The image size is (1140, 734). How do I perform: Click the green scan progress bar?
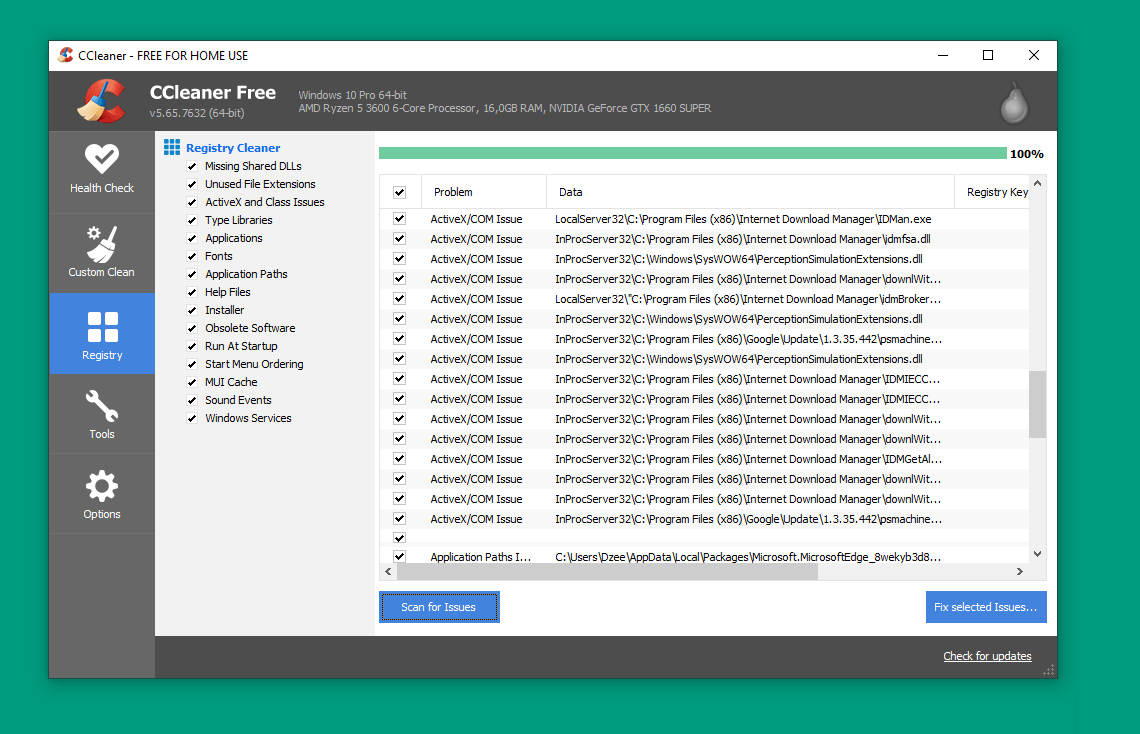(x=693, y=153)
